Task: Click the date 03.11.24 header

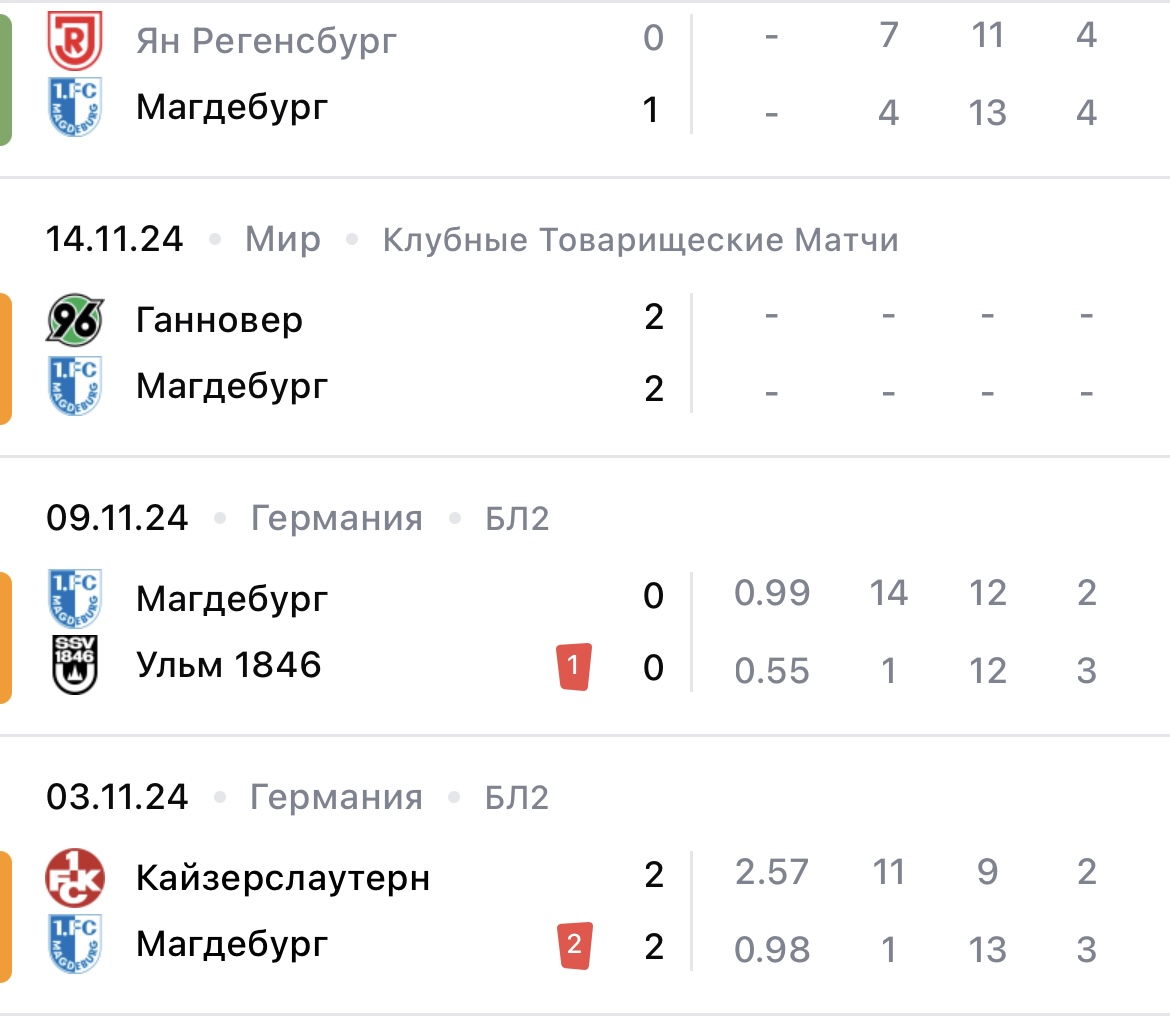Action: 114,797
